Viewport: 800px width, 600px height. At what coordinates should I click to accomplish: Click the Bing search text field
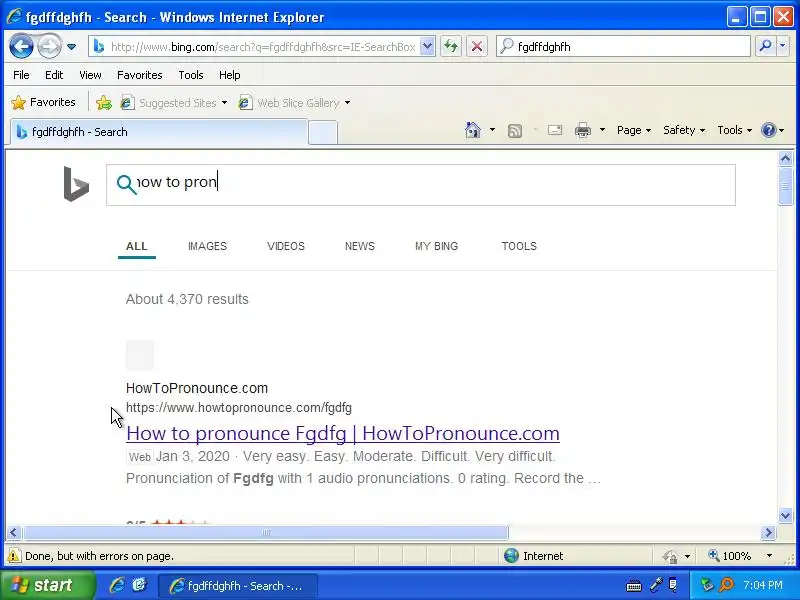[421, 185]
